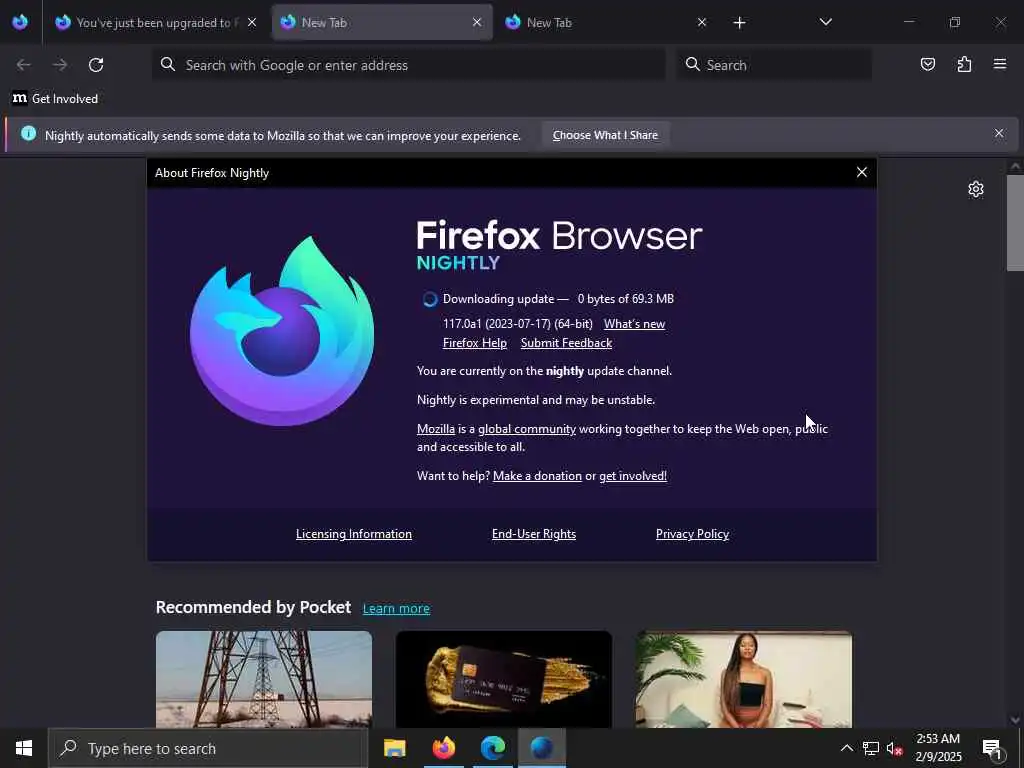Close the active New Tab

(477, 22)
